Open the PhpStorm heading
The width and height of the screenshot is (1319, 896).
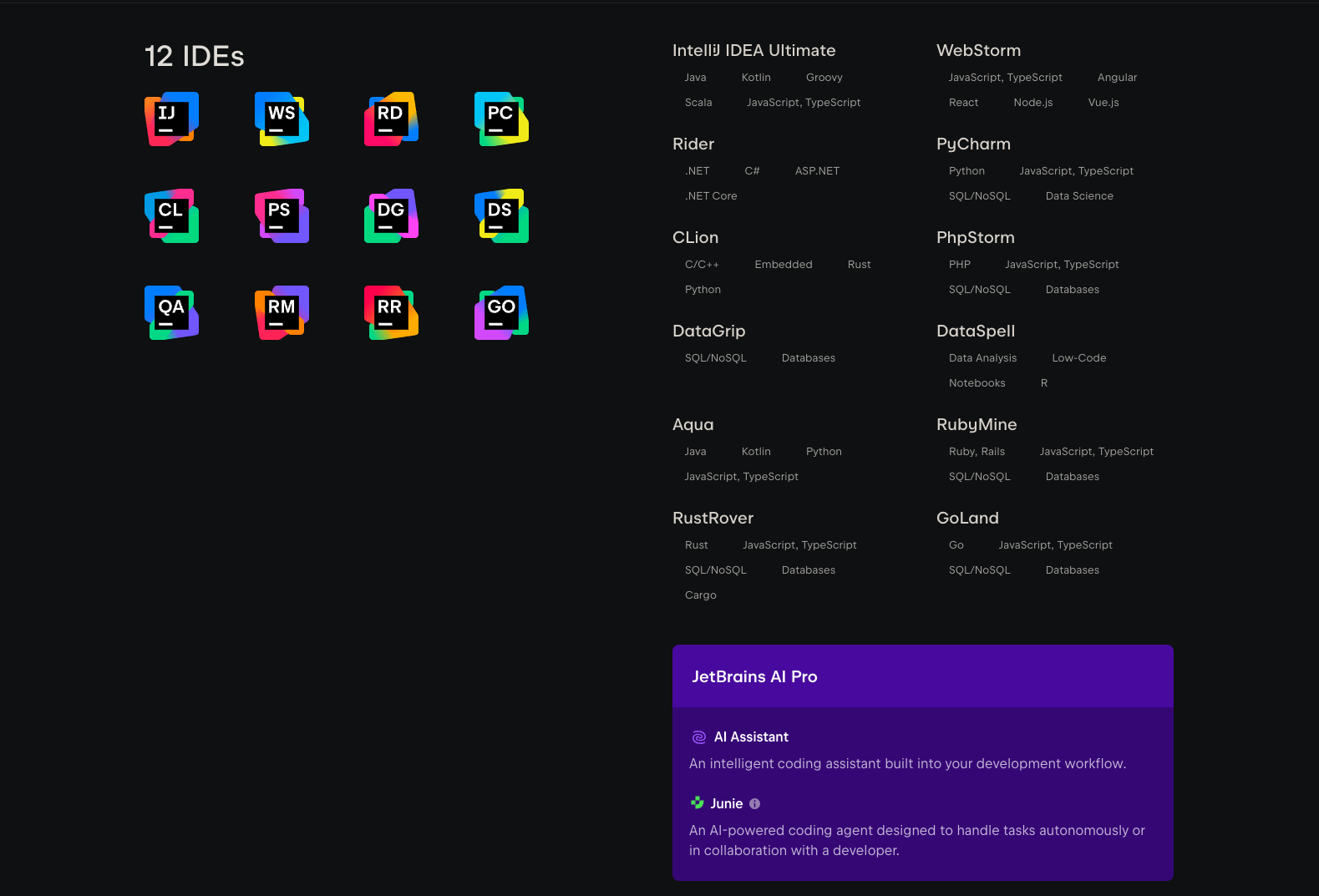(x=975, y=238)
